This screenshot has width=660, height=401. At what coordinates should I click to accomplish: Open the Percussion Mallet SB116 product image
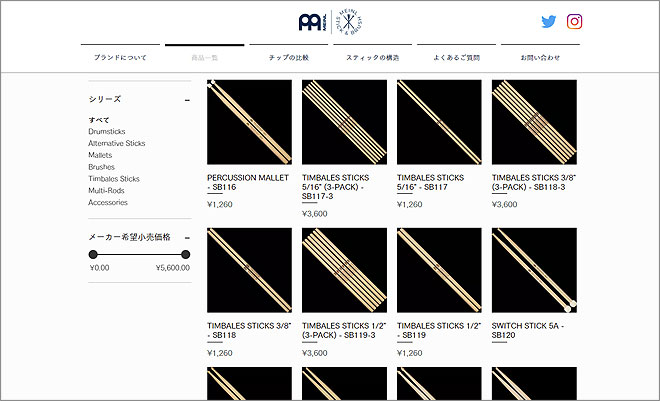(x=249, y=121)
